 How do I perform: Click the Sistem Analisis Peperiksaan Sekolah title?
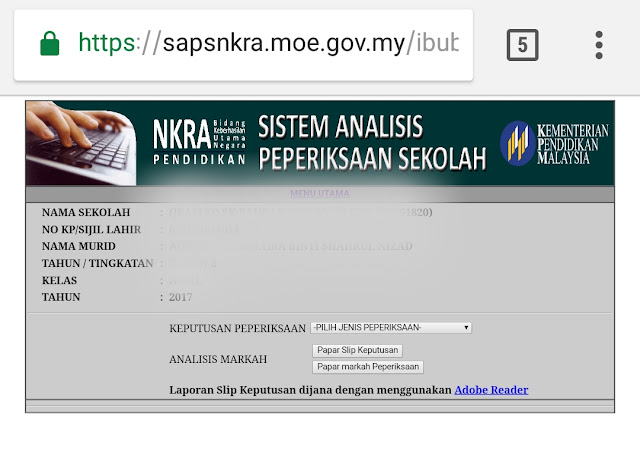(x=372, y=142)
